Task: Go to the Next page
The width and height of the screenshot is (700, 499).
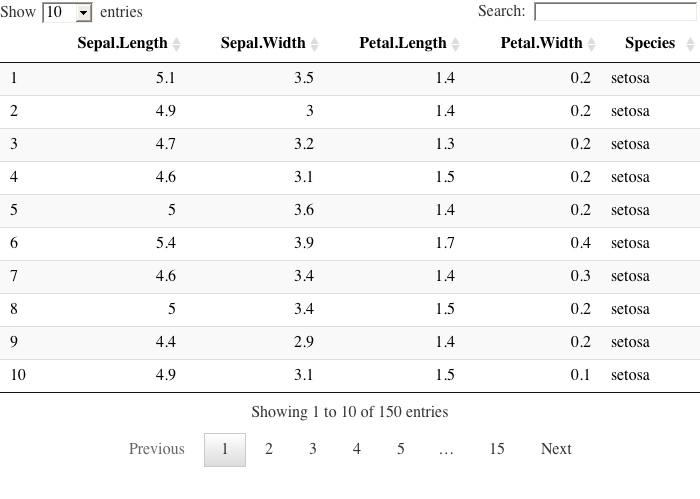Action: pos(556,449)
